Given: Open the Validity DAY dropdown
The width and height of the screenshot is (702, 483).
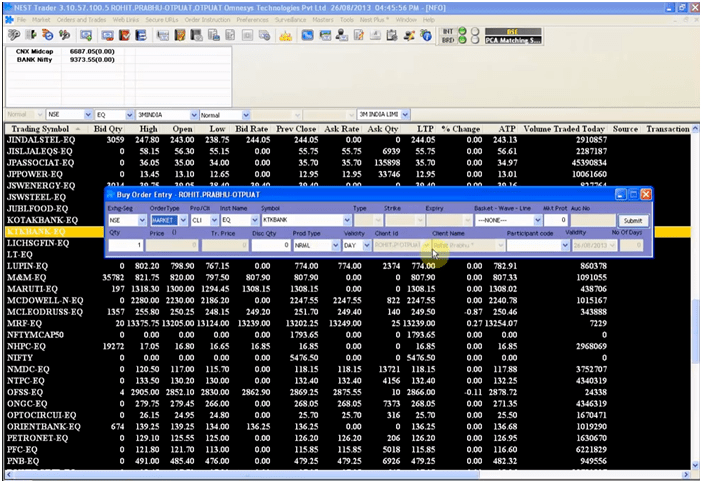Looking at the screenshot, I should pyautogui.click(x=367, y=245).
